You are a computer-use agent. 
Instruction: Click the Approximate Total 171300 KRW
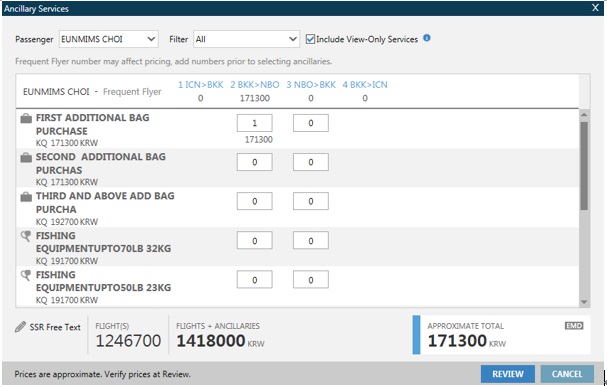[x=466, y=341]
